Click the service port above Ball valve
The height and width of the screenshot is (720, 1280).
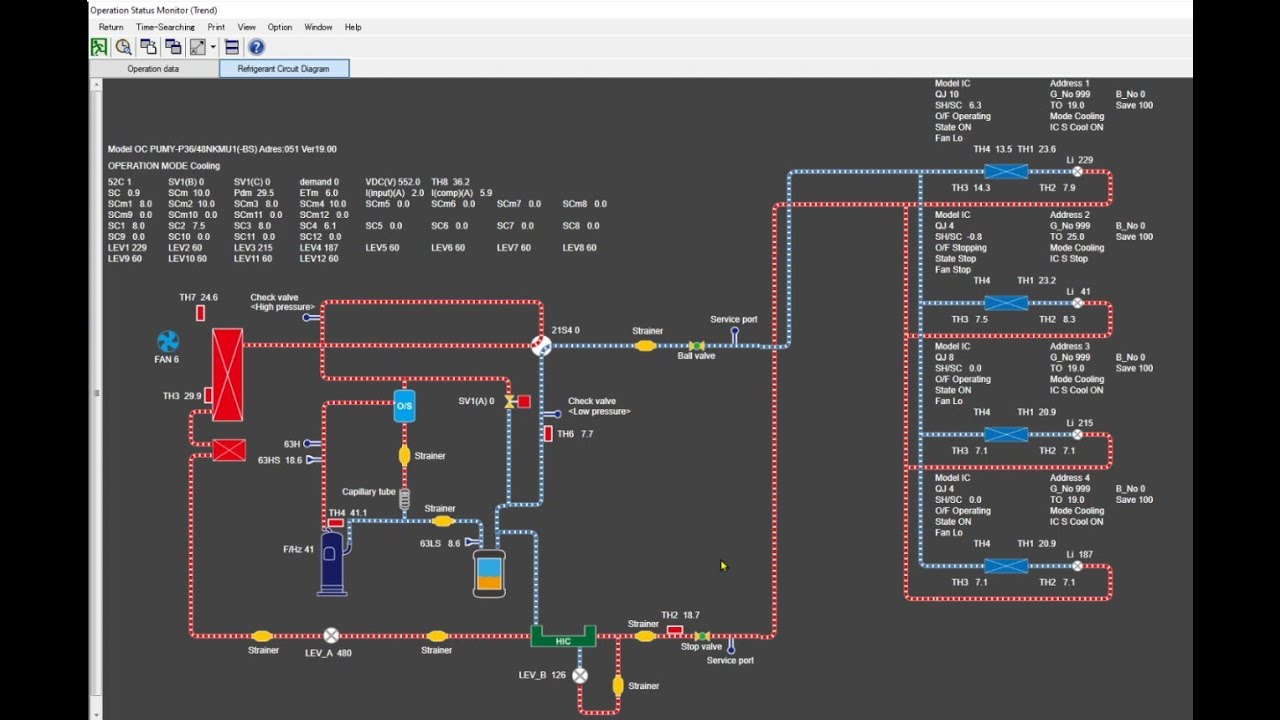click(x=734, y=335)
